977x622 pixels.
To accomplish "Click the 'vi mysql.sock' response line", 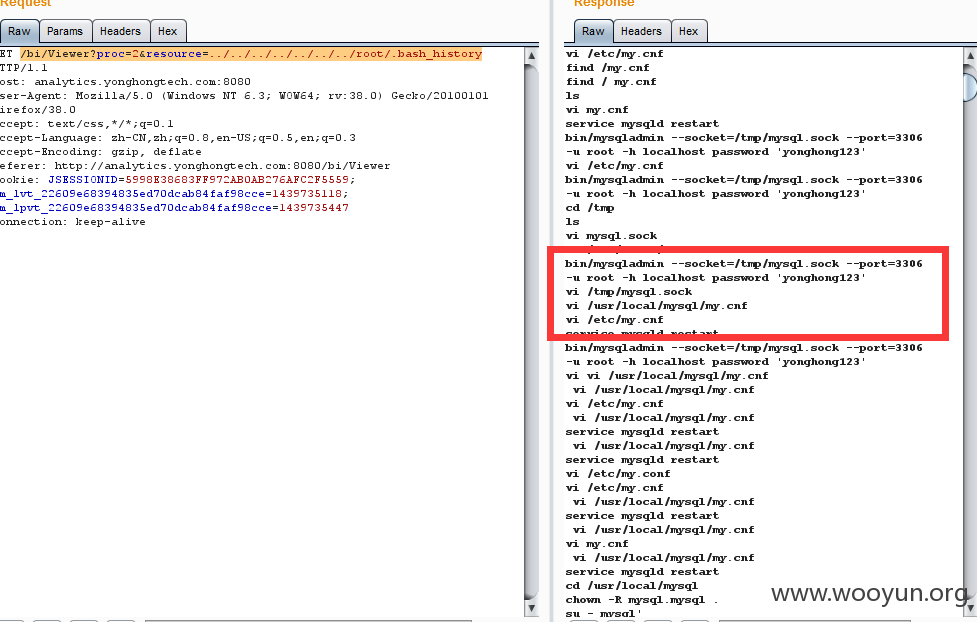I will point(611,236).
